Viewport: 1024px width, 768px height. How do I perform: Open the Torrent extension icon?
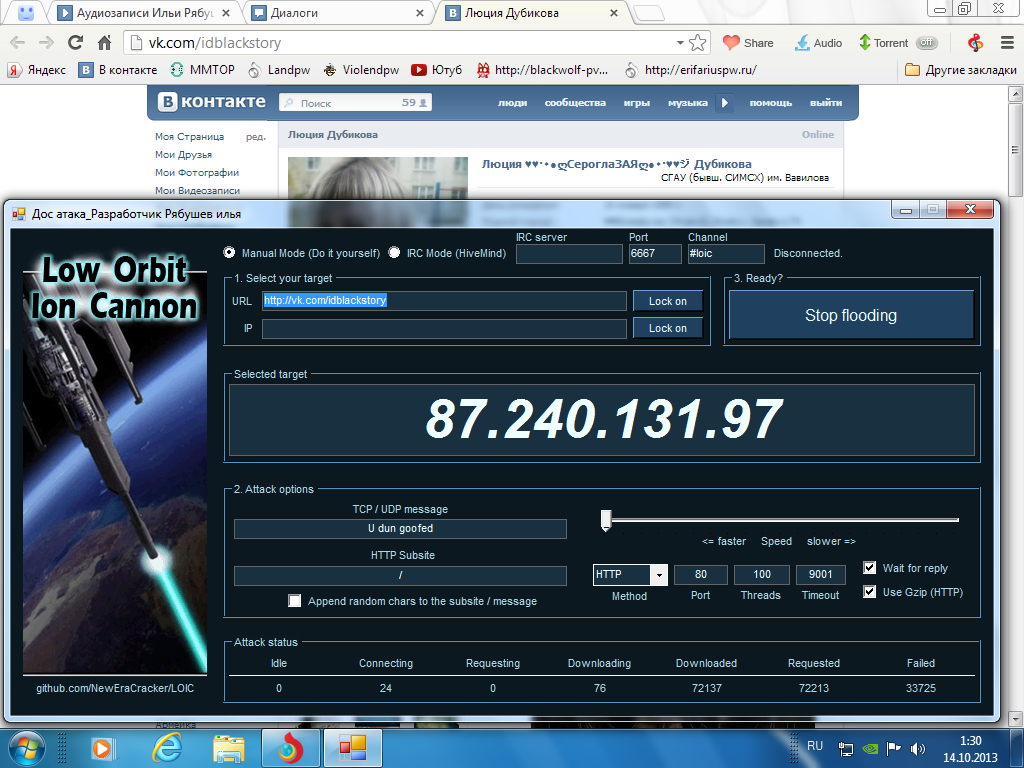click(884, 43)
